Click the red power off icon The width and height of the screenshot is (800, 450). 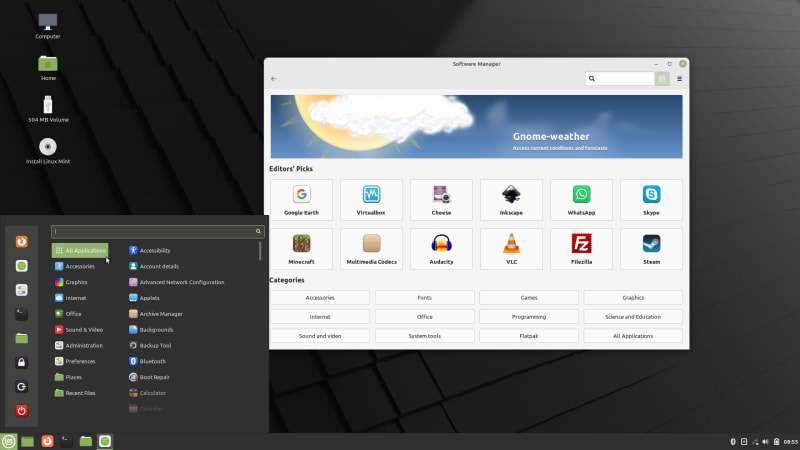[21, 411]
